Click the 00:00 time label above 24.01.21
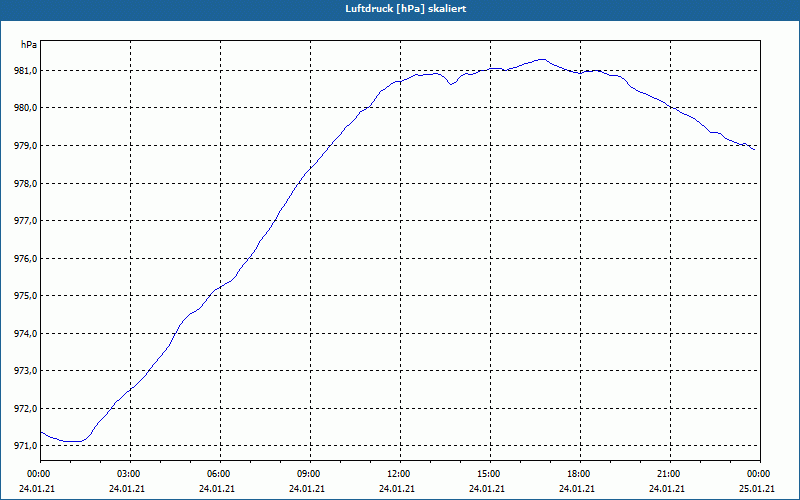Image resolution: width=800 pixels, height=500 pixels. tap(37, 474)
